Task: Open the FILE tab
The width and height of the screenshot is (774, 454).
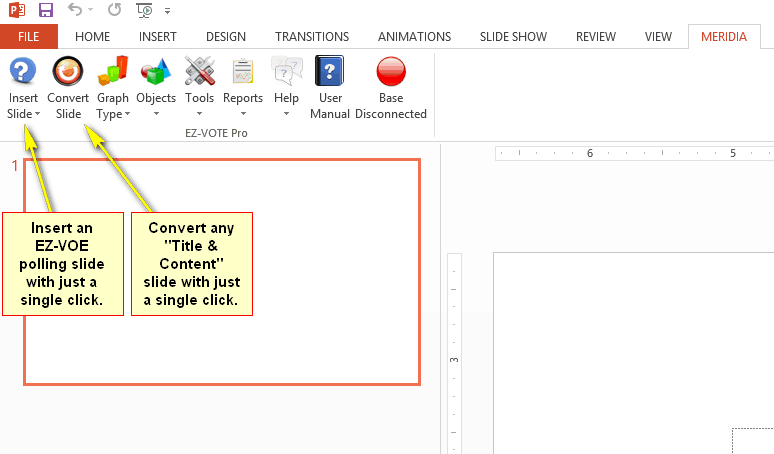Action: (x=29, y=37)
